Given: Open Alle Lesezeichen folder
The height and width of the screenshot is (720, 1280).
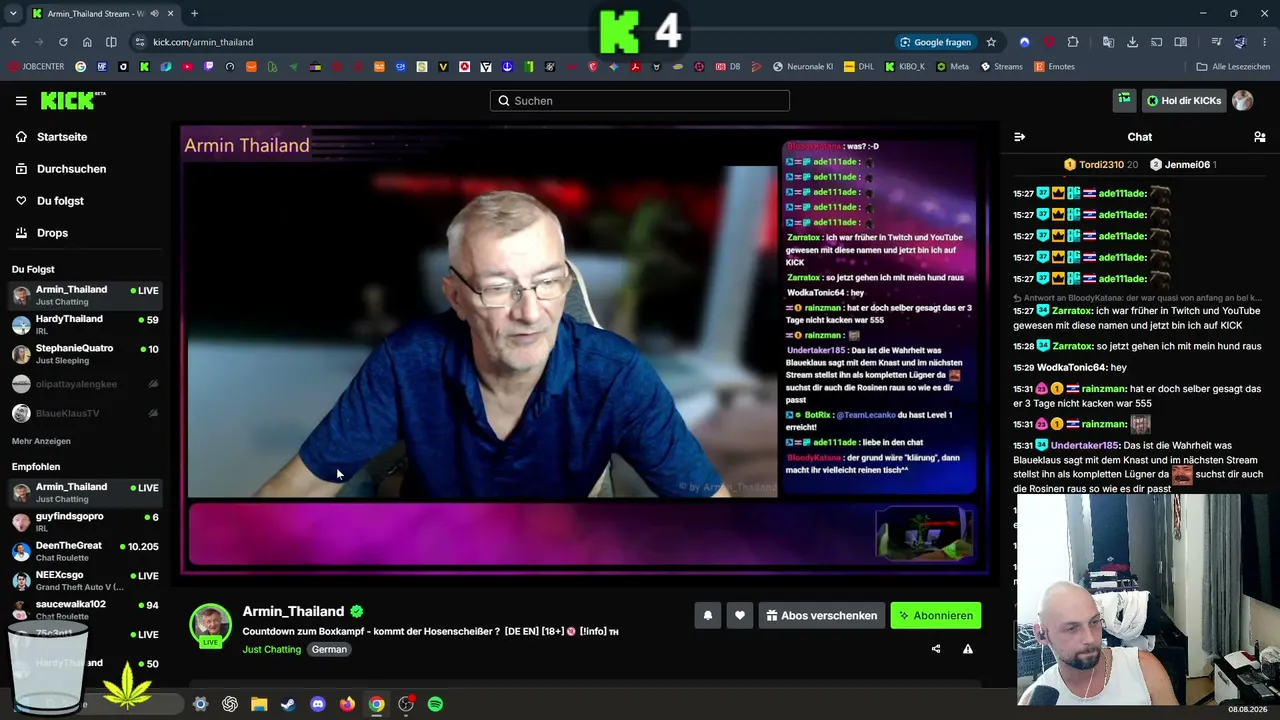Looking at the screenshot, I should point(1233,67).
